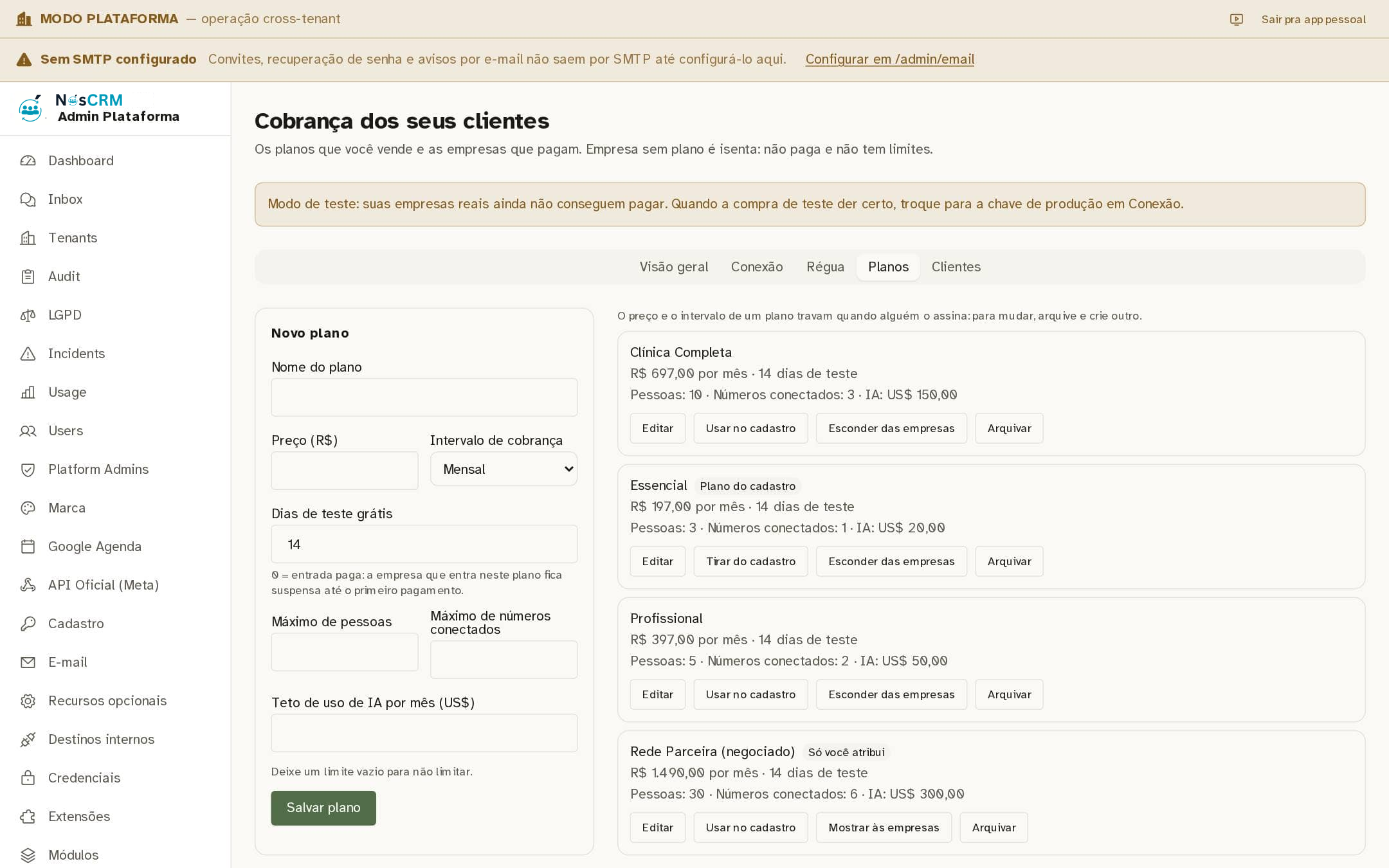The height and width of the screenshot is (868, 1389).
Task: Click the Inbox chat bubbles icon
Action: [28, 199]
